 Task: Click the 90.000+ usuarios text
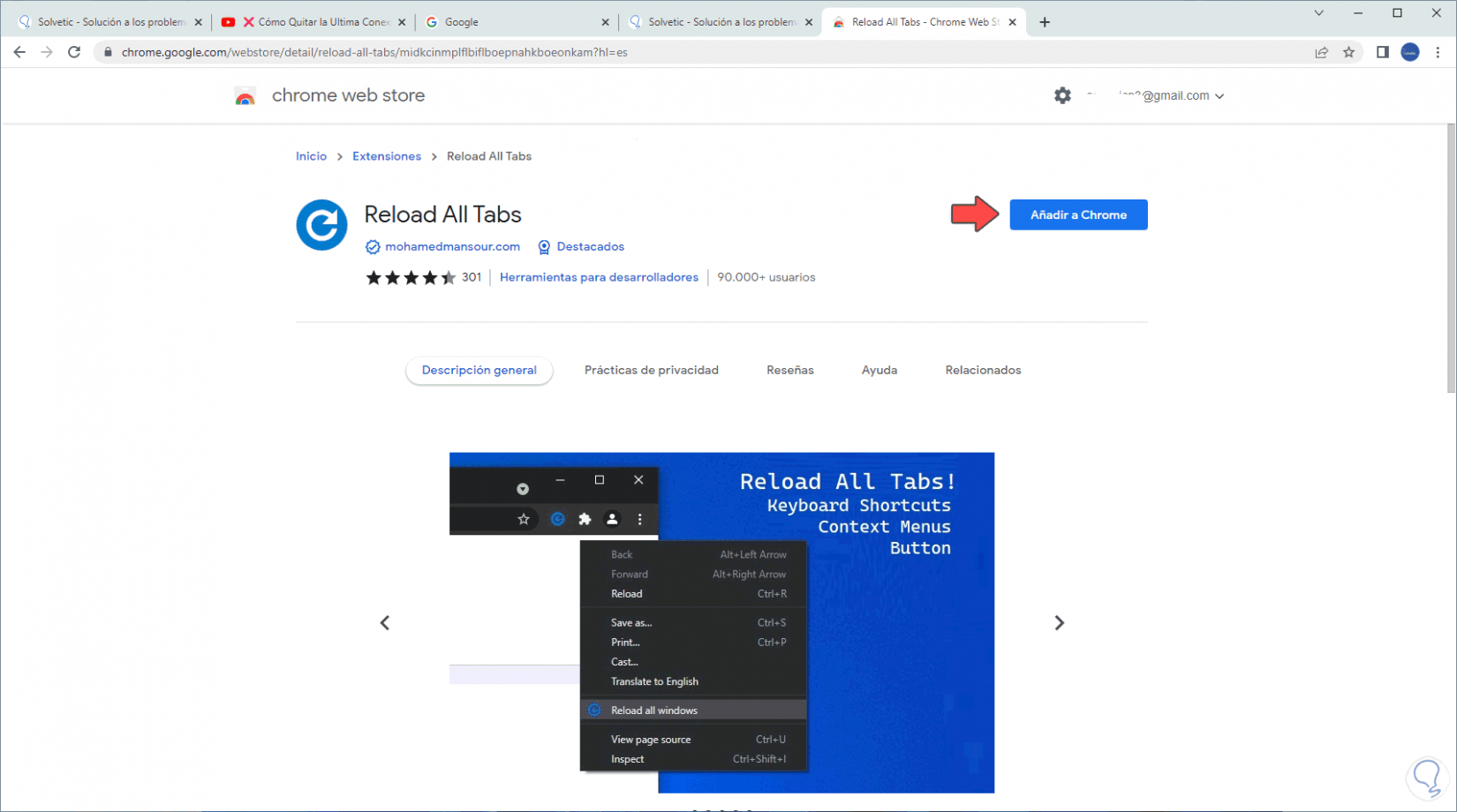coord(766,277)
